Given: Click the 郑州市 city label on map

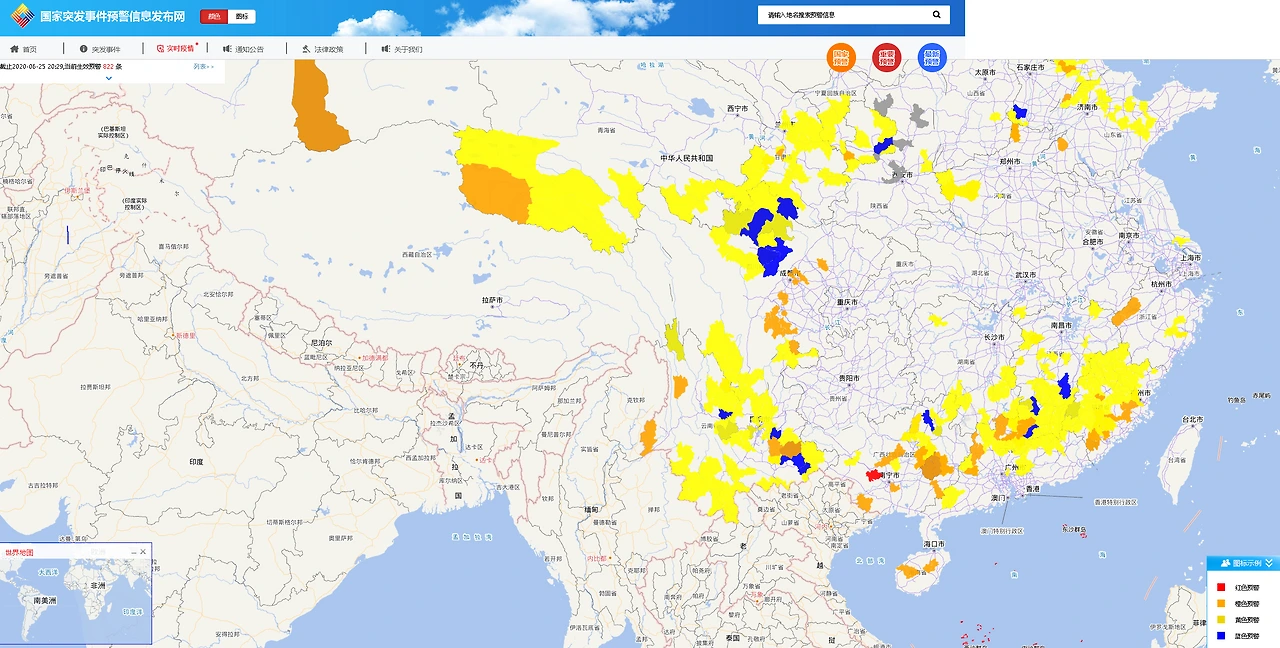Looking at the screenshot, I should coord(1010,161).
